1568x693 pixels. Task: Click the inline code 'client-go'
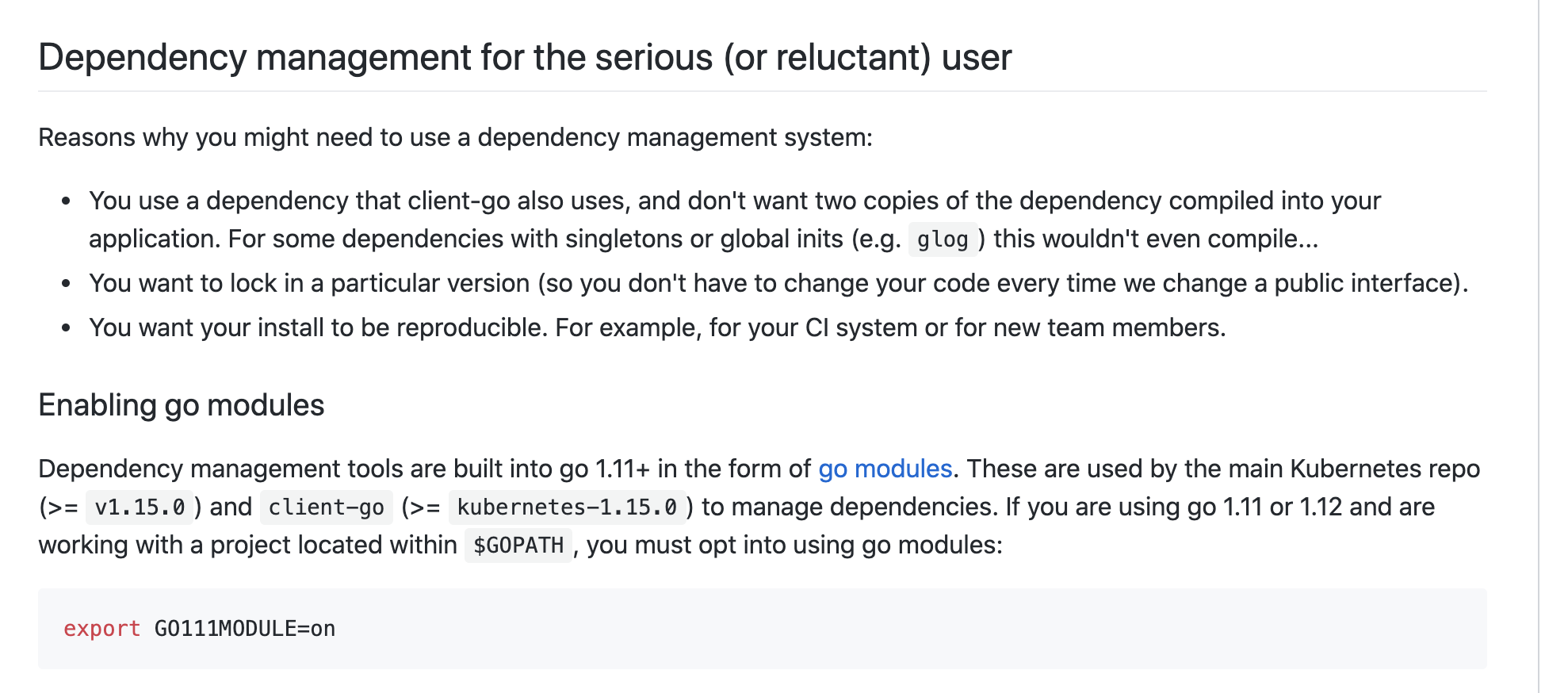tap(326, 507)
